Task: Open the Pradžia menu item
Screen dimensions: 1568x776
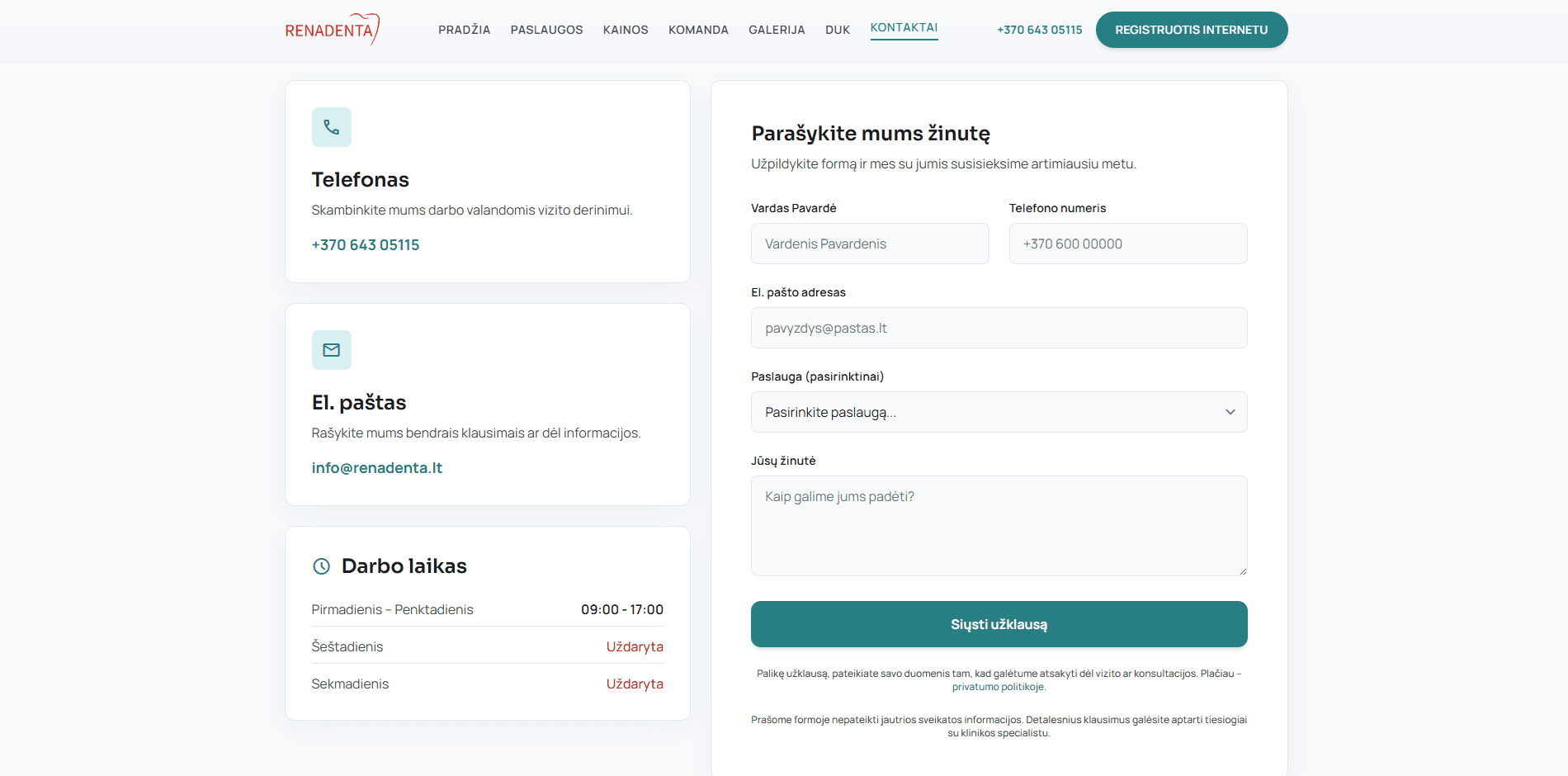Action: tap(465, 30)
